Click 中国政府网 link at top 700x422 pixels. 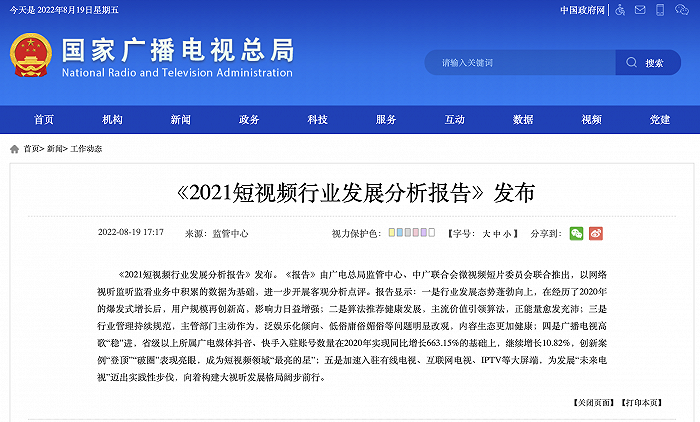pos(585,10)
